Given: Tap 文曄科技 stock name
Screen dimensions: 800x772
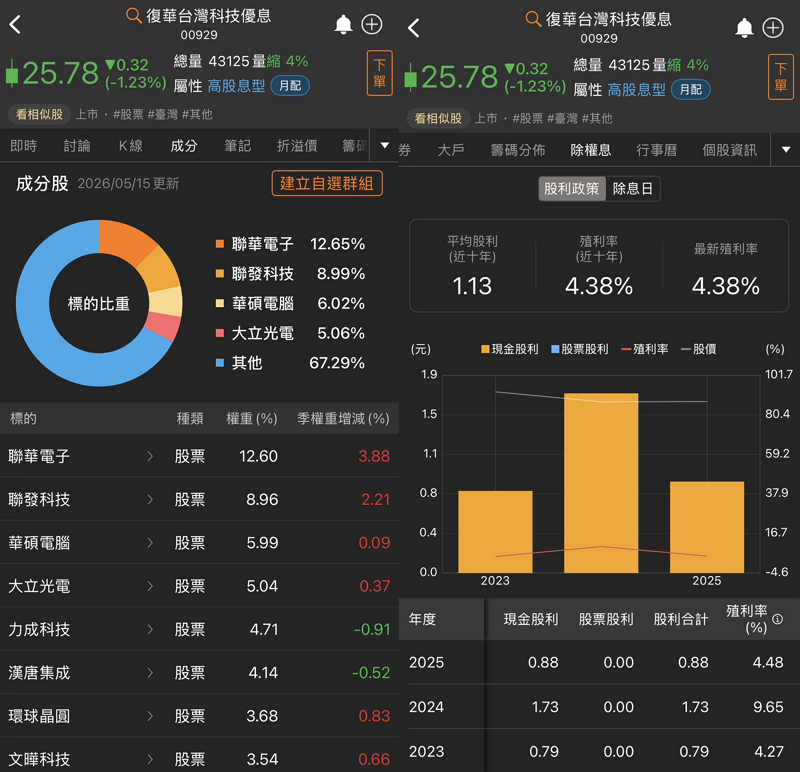Looking at the screenshot, I should (x=39, y=759).
